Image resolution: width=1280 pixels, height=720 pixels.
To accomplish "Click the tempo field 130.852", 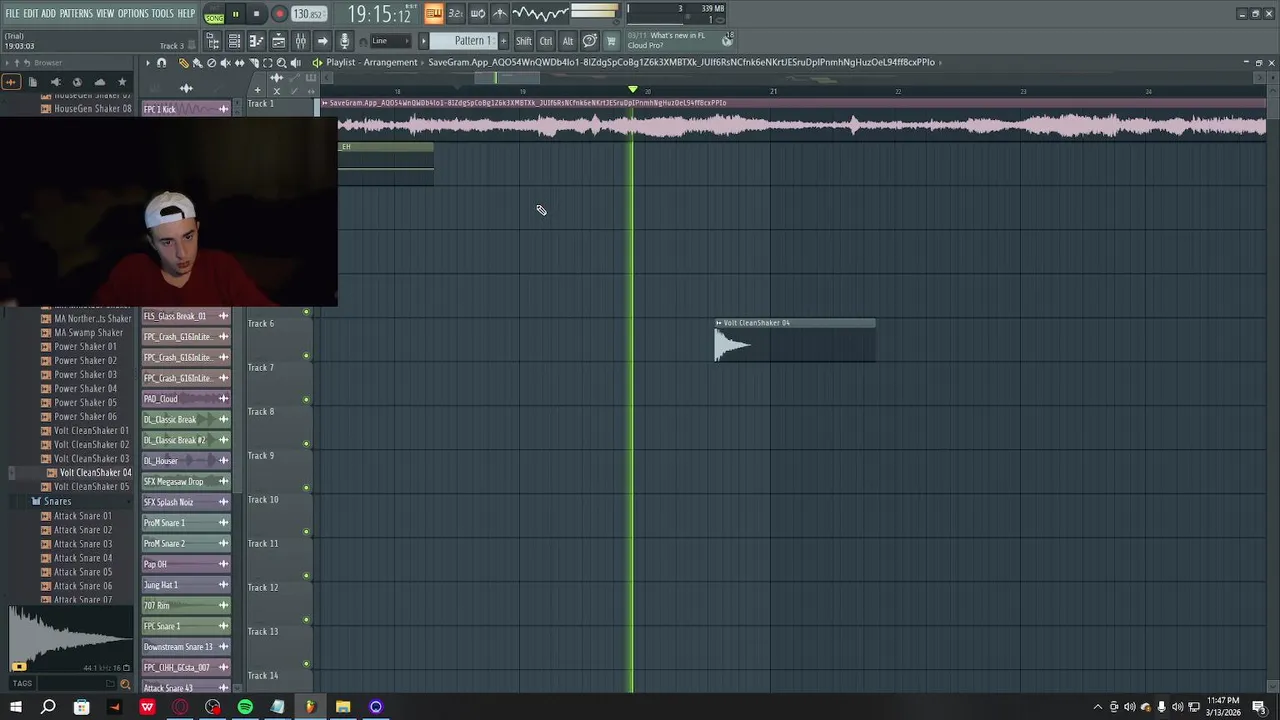I will coord(308,15).
